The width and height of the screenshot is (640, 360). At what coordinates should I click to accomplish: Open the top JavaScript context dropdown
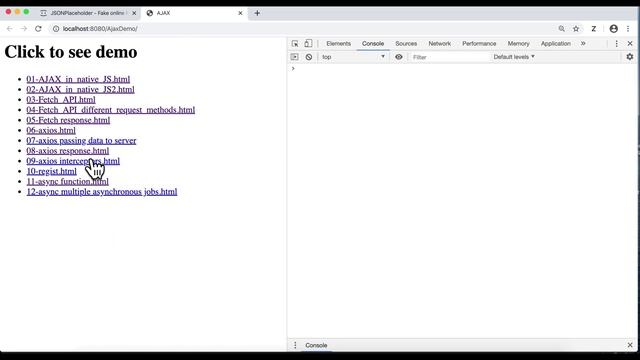(353, 57)
